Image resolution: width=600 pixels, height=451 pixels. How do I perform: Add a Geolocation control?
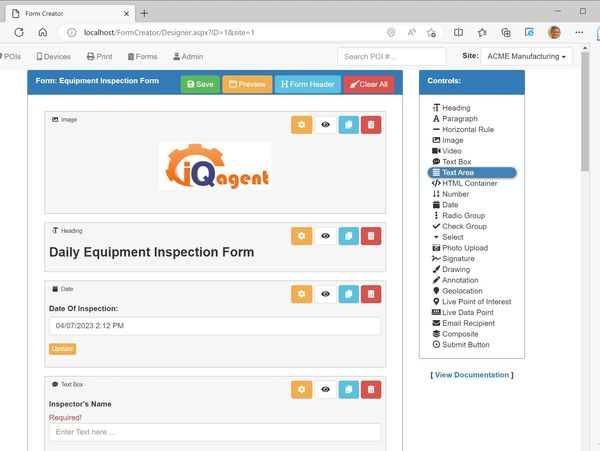[x=457, y=291]
